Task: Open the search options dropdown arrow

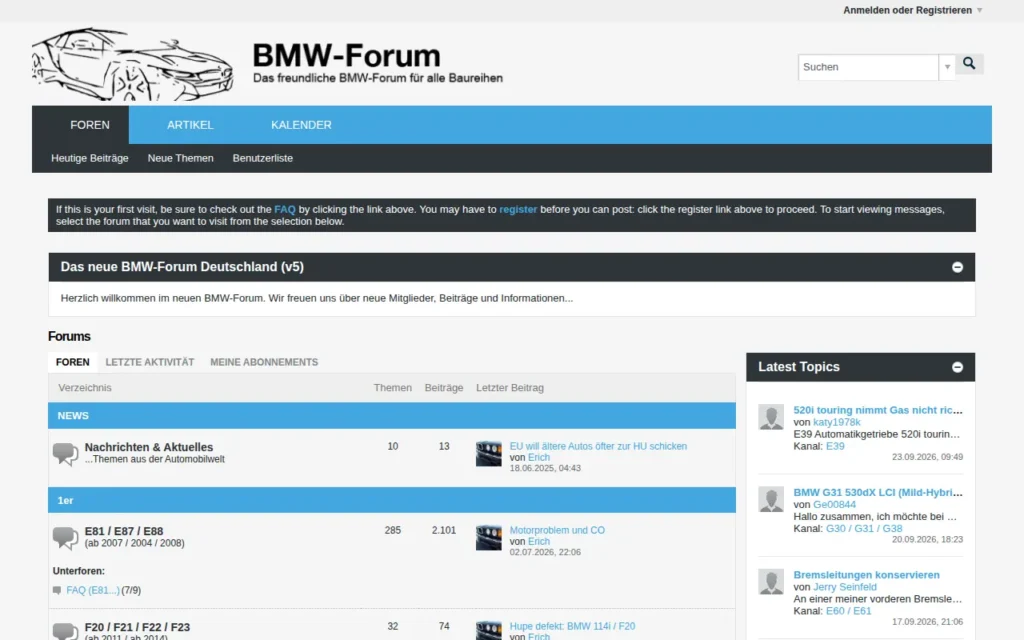Action: click(947, 67)
